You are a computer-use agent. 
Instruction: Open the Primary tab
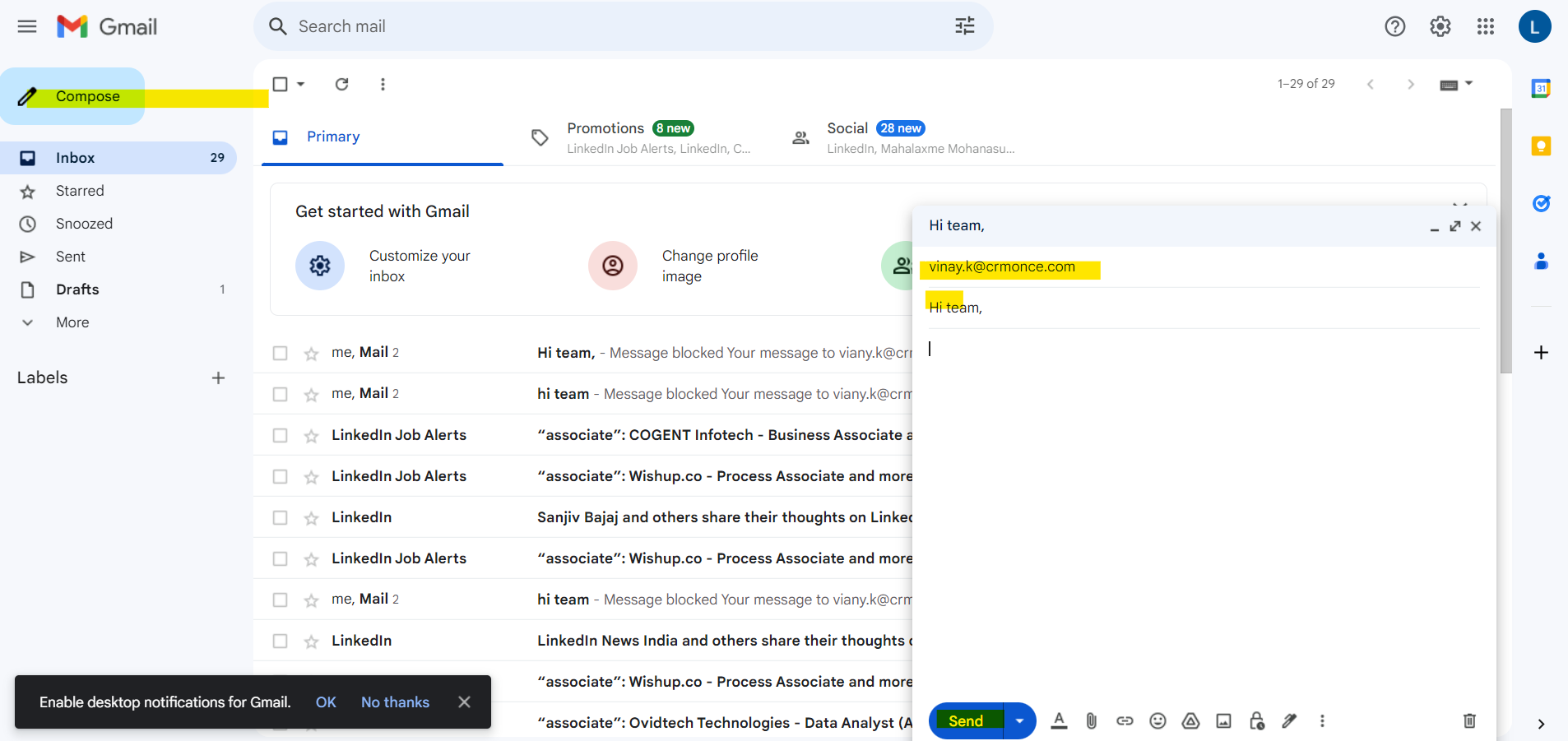tap(383, 137)
